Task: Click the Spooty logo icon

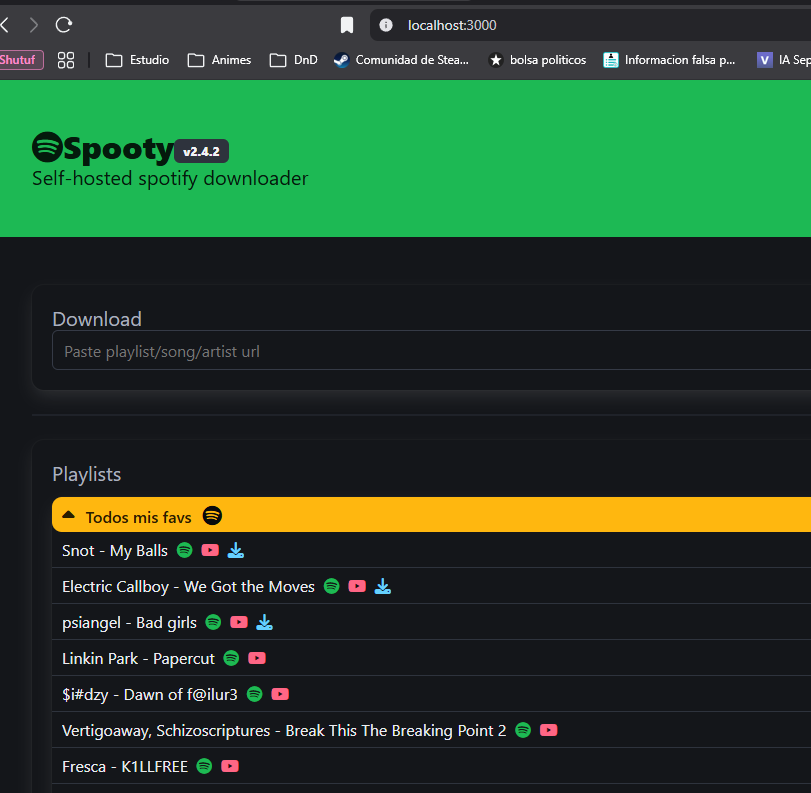Action: point(48,147)
